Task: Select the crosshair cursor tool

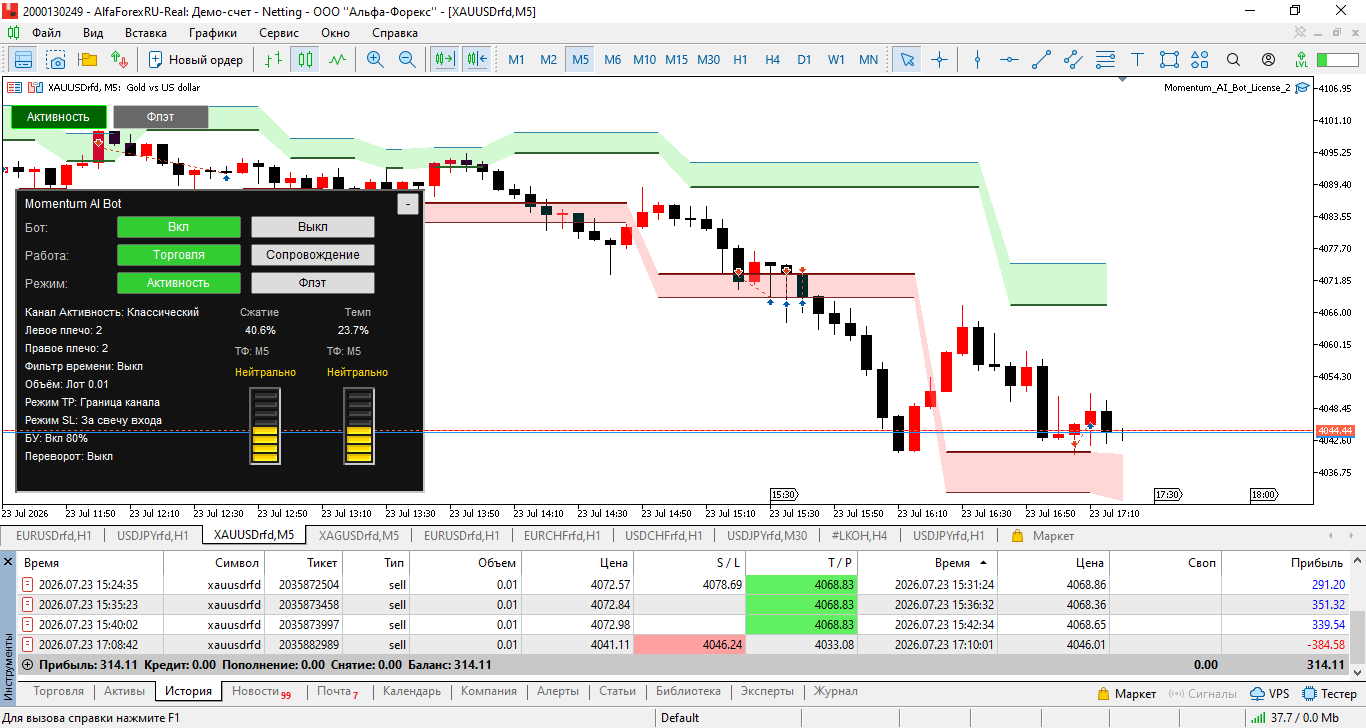Action: click(x=939, y=60)
